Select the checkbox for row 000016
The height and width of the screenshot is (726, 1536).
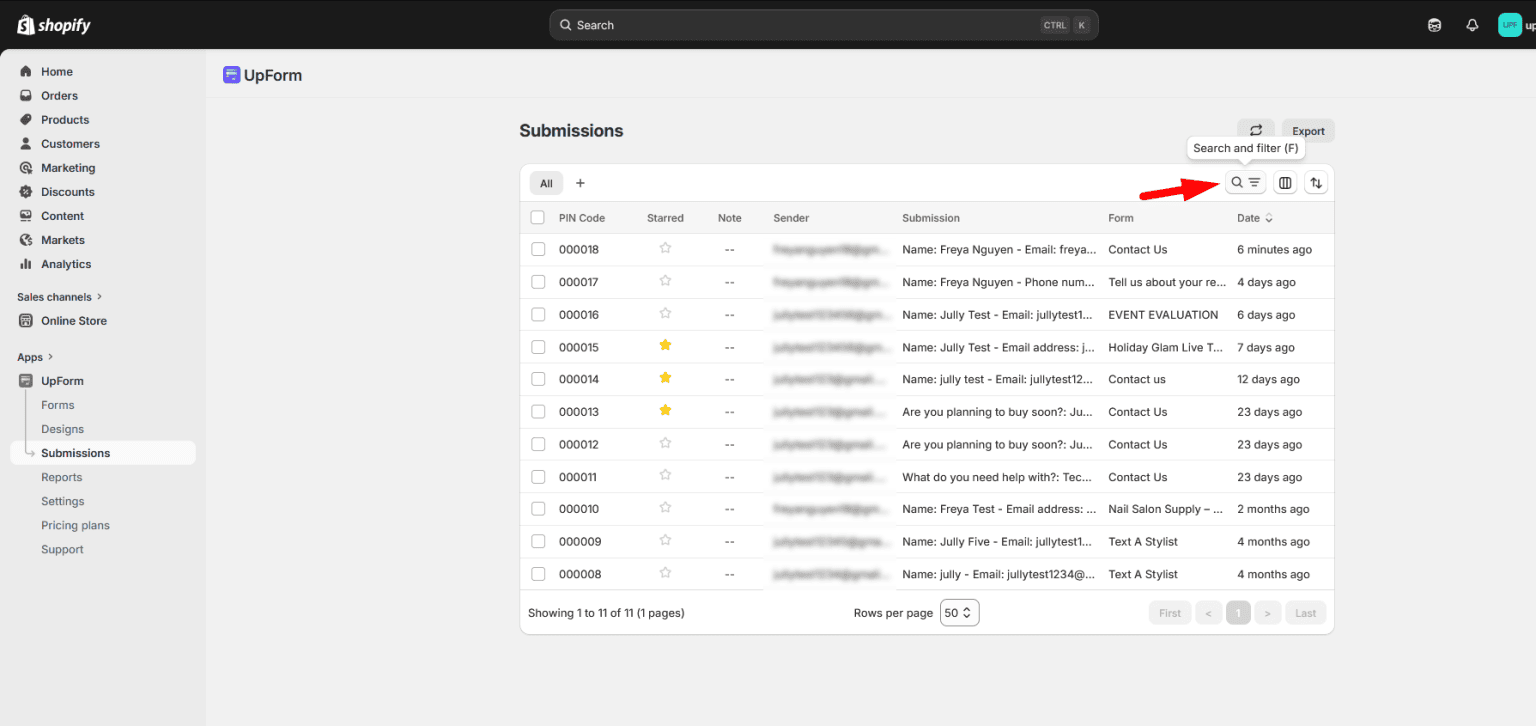538,314
